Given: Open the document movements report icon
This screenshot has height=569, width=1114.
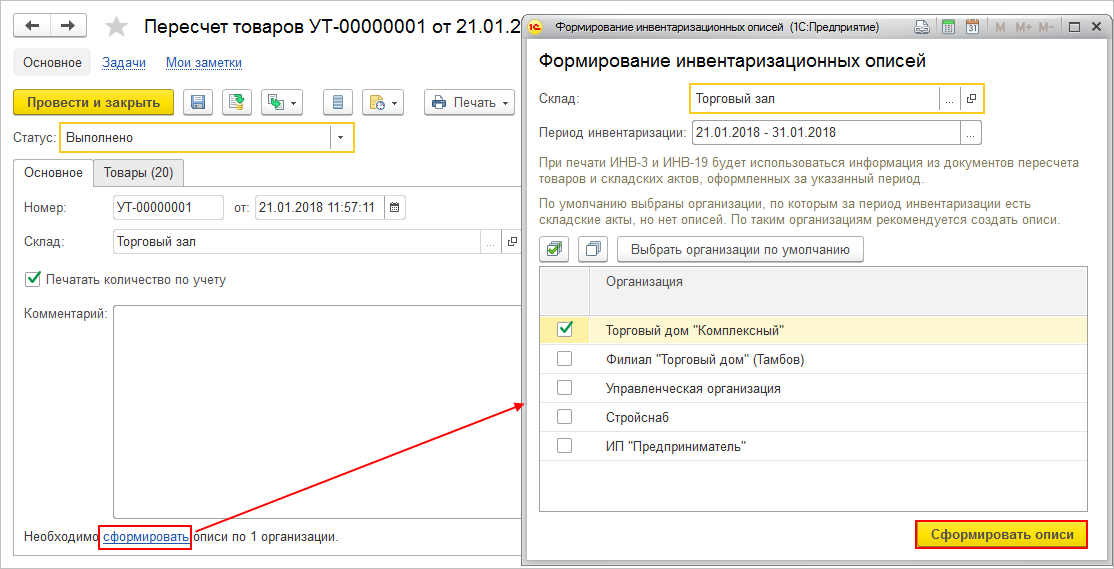Looking at the screenshot, I should [x=337, y=102].
